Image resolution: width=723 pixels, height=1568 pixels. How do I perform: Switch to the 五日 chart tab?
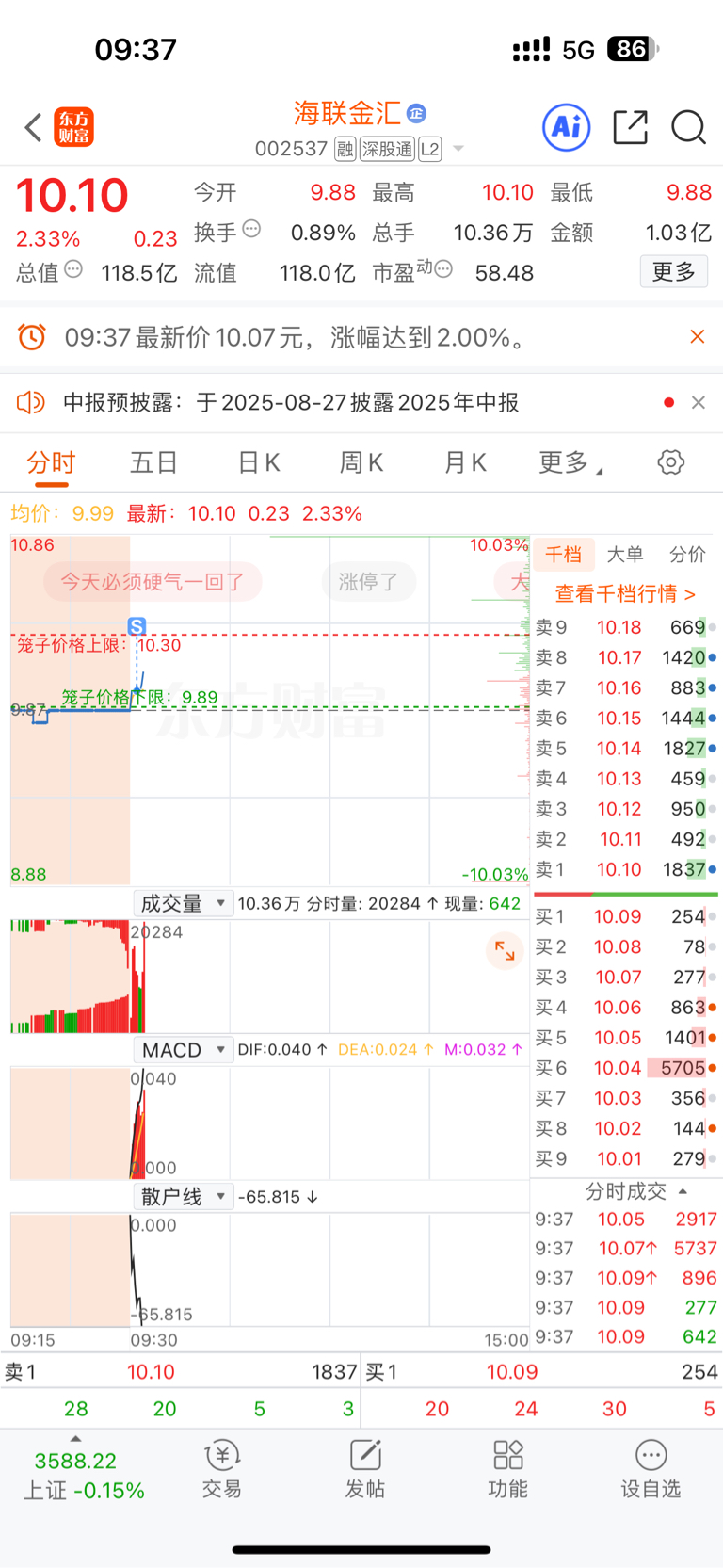click(153, 462)
